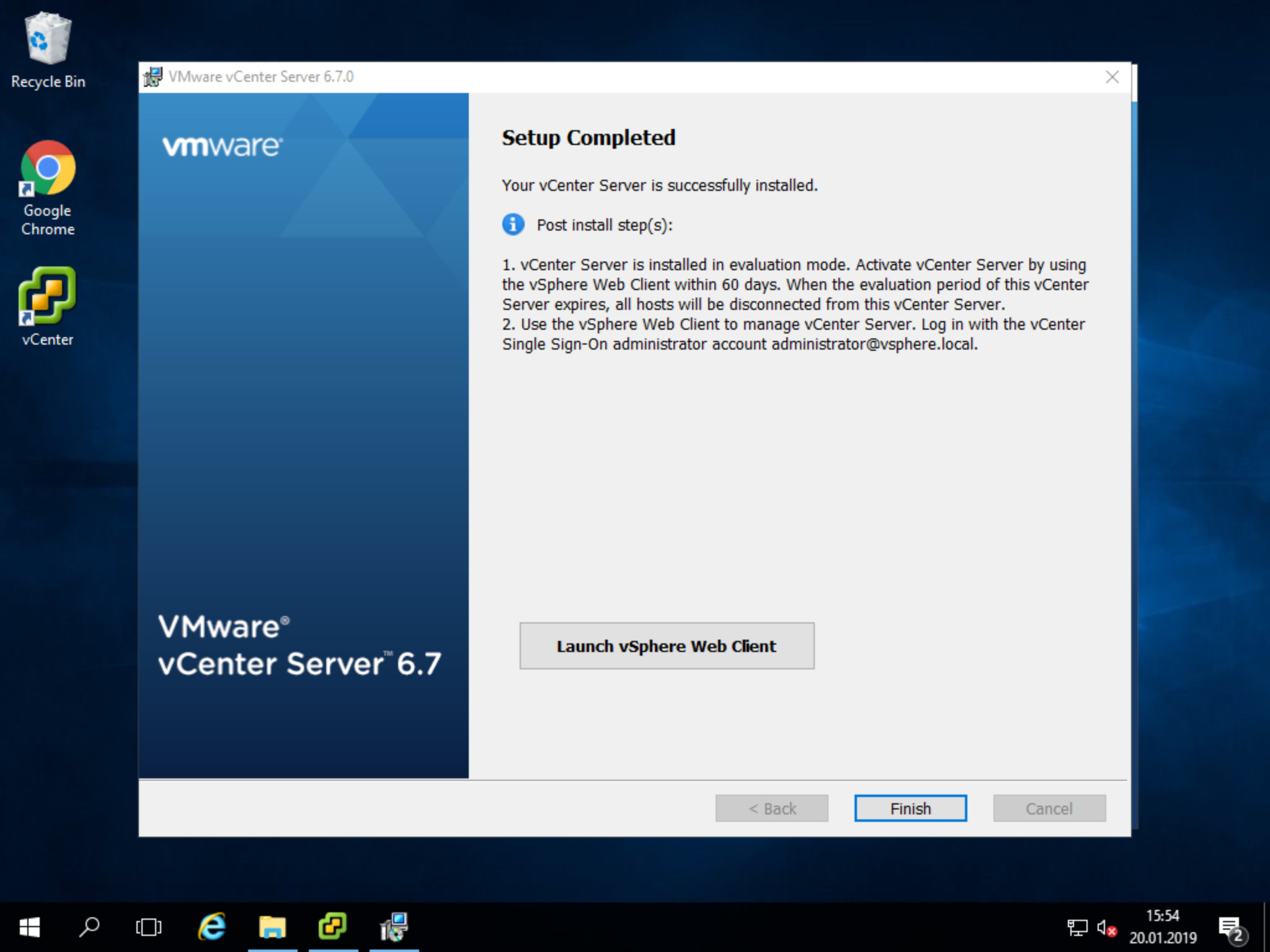The width and height of the screenshot is (1270, 952).
Task: Click the Show Desktop taskbar edge
Action: coord(1266,927)
